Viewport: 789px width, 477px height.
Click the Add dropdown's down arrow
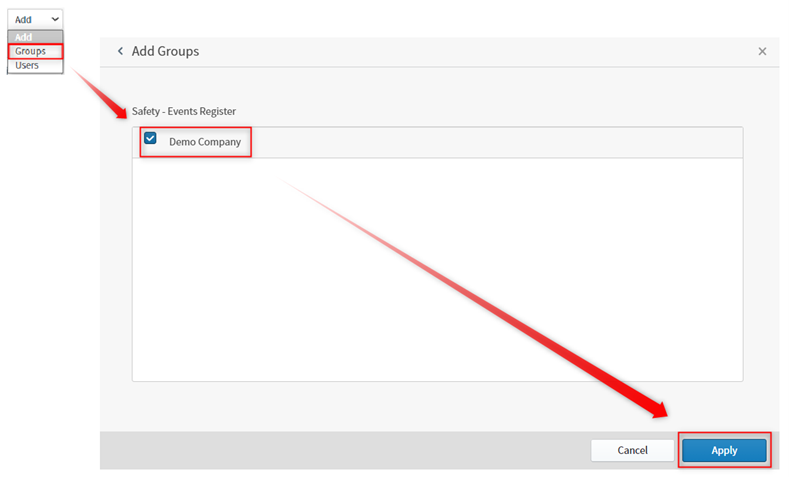pyautogui.click(x=54, y=19)
